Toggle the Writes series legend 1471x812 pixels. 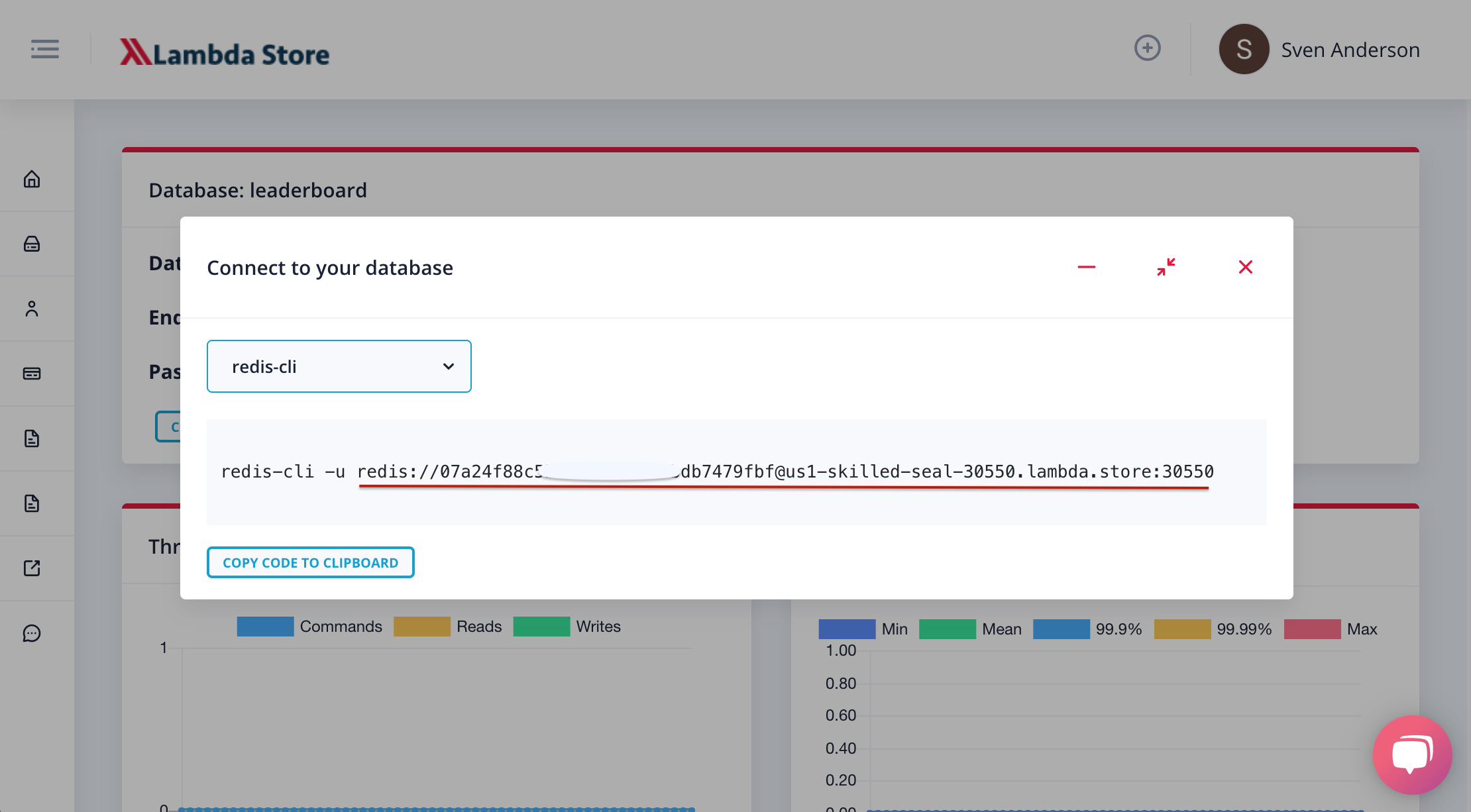pos(541,627)
